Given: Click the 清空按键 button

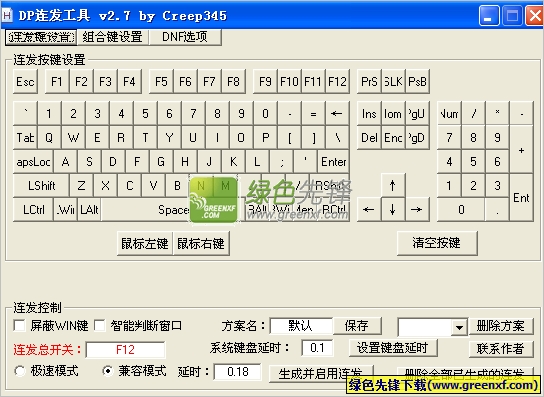Looking at the screenshot, I should tap(437, 243).
